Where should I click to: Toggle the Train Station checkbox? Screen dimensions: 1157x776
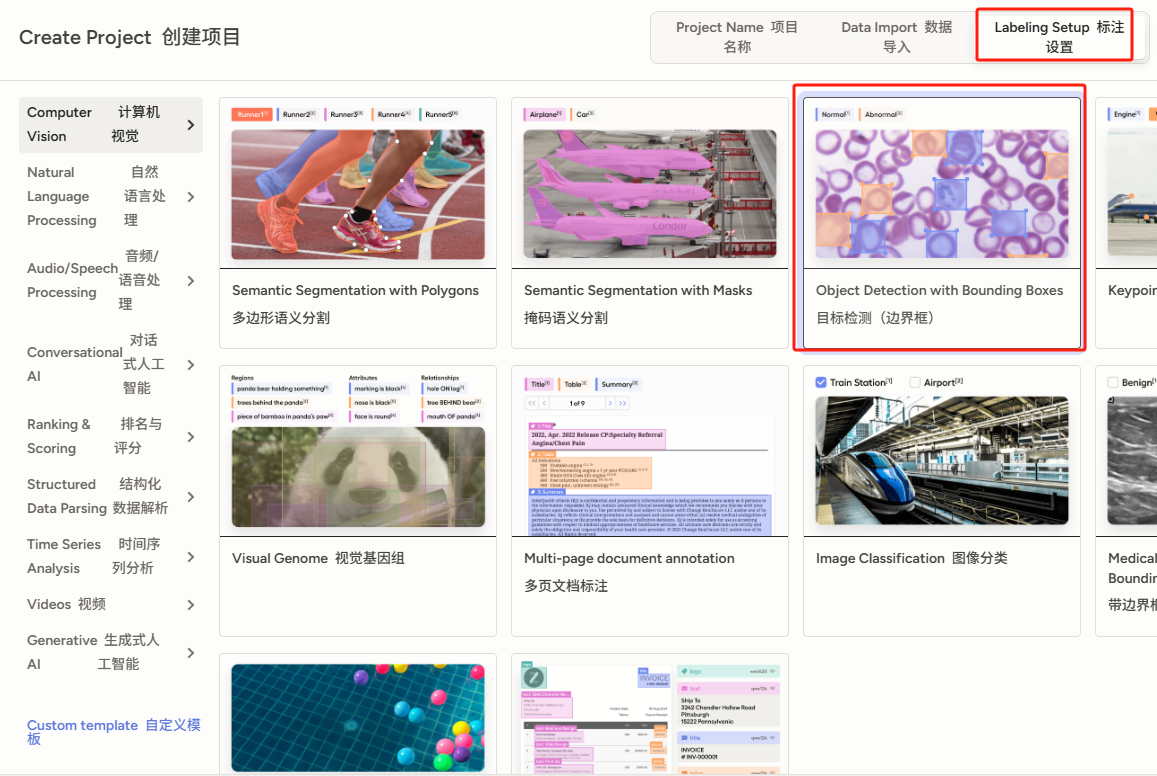pyautogui.click(x=821, y=382)
